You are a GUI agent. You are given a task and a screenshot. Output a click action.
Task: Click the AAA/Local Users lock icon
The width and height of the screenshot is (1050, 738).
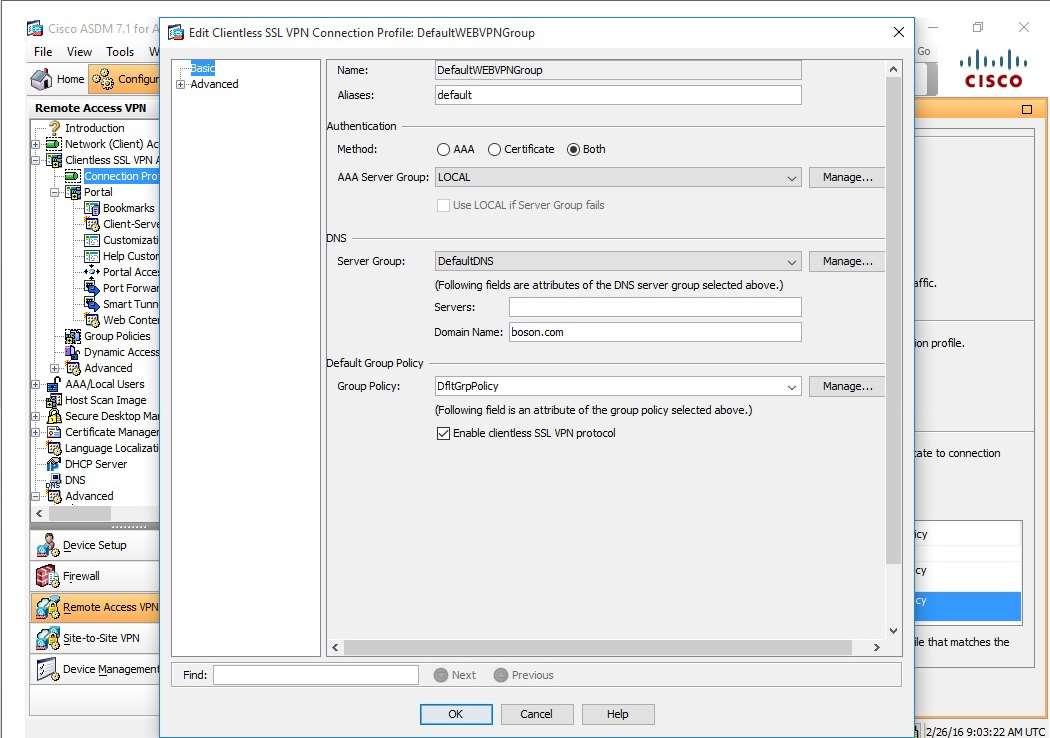coord(54,384)
